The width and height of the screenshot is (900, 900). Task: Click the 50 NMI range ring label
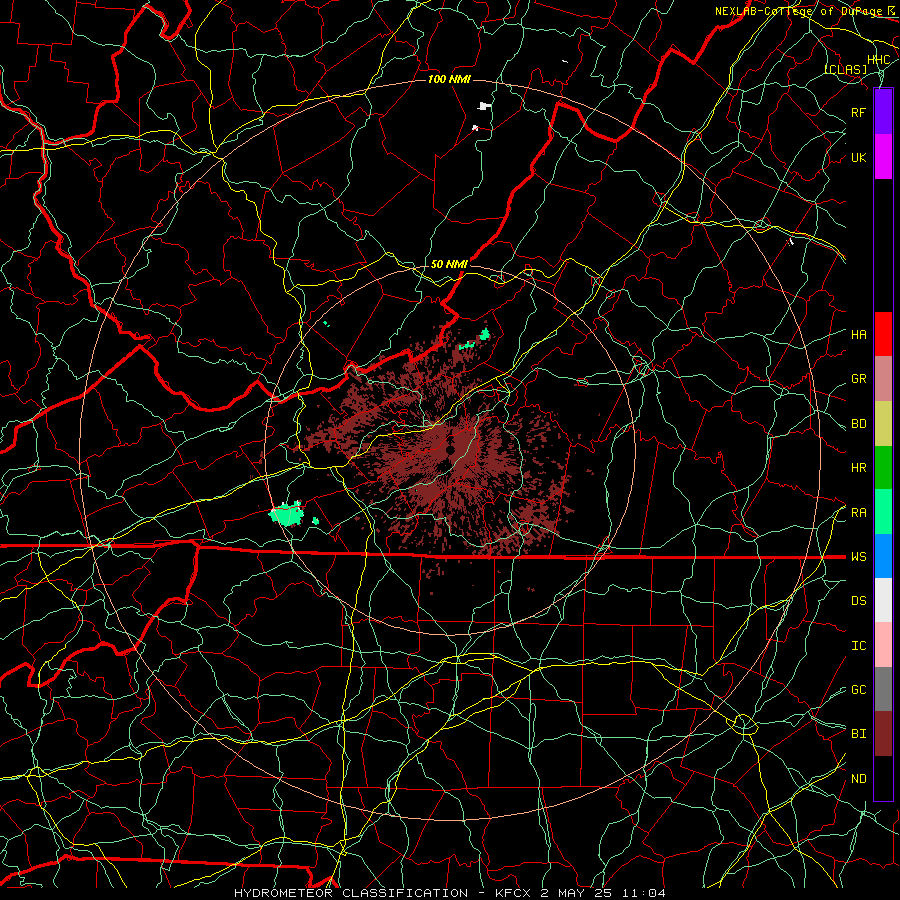449,264
